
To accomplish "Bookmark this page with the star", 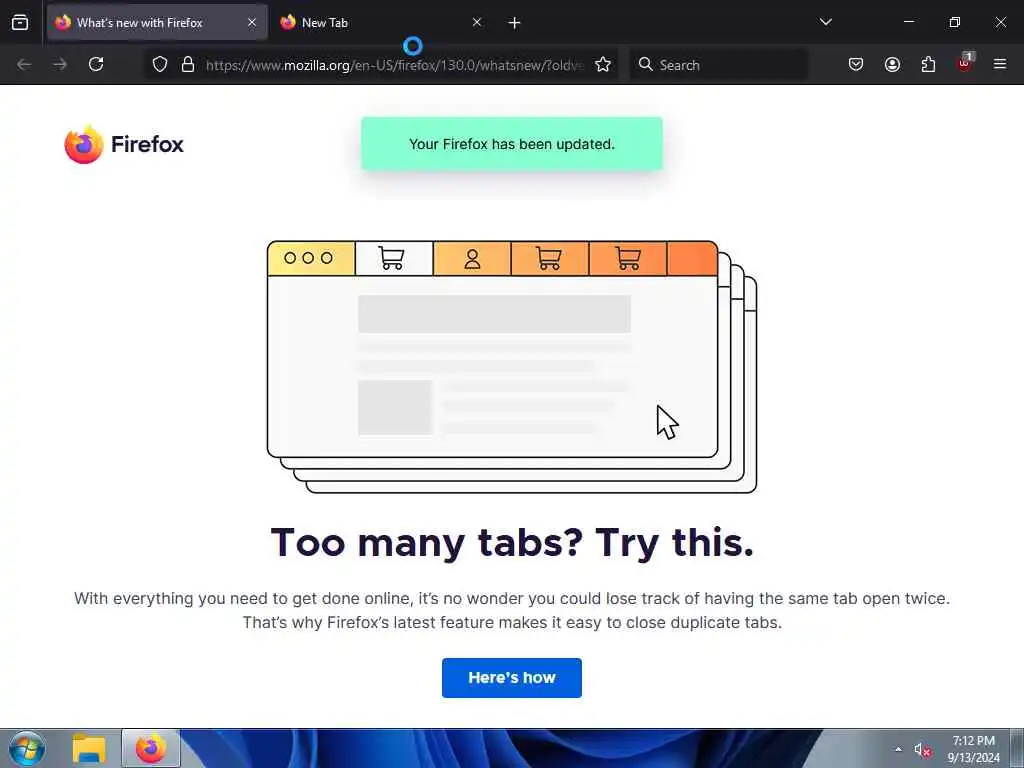I will pos(603,65).
